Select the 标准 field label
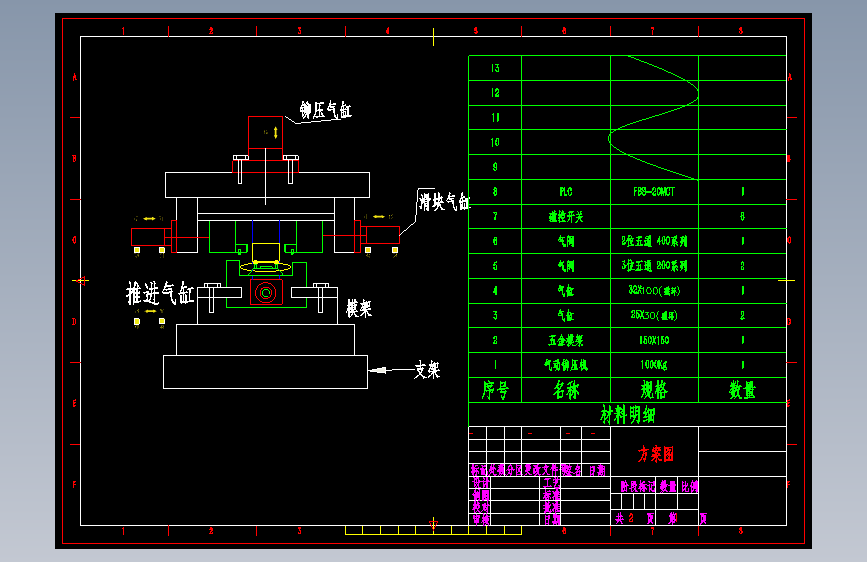The width and height of the screenshot is (867, 562). point(551,495)
